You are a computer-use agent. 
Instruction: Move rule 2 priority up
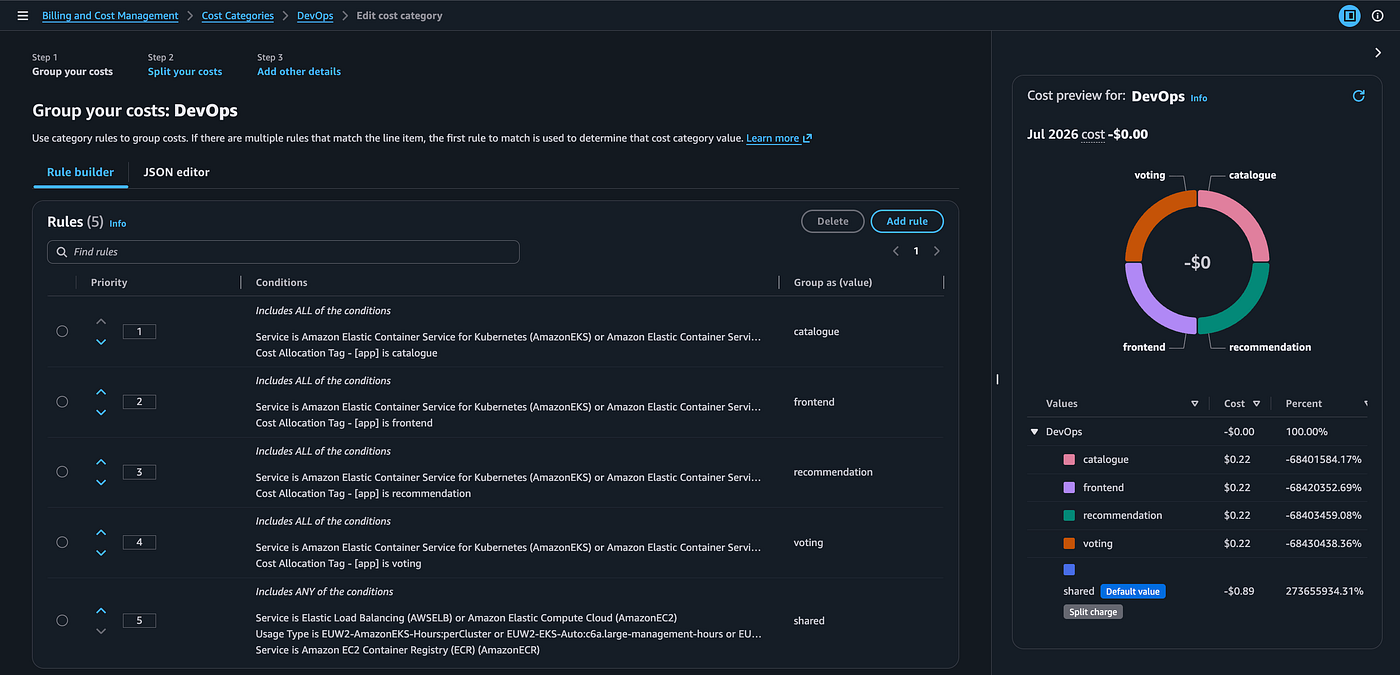coord(101,392)
